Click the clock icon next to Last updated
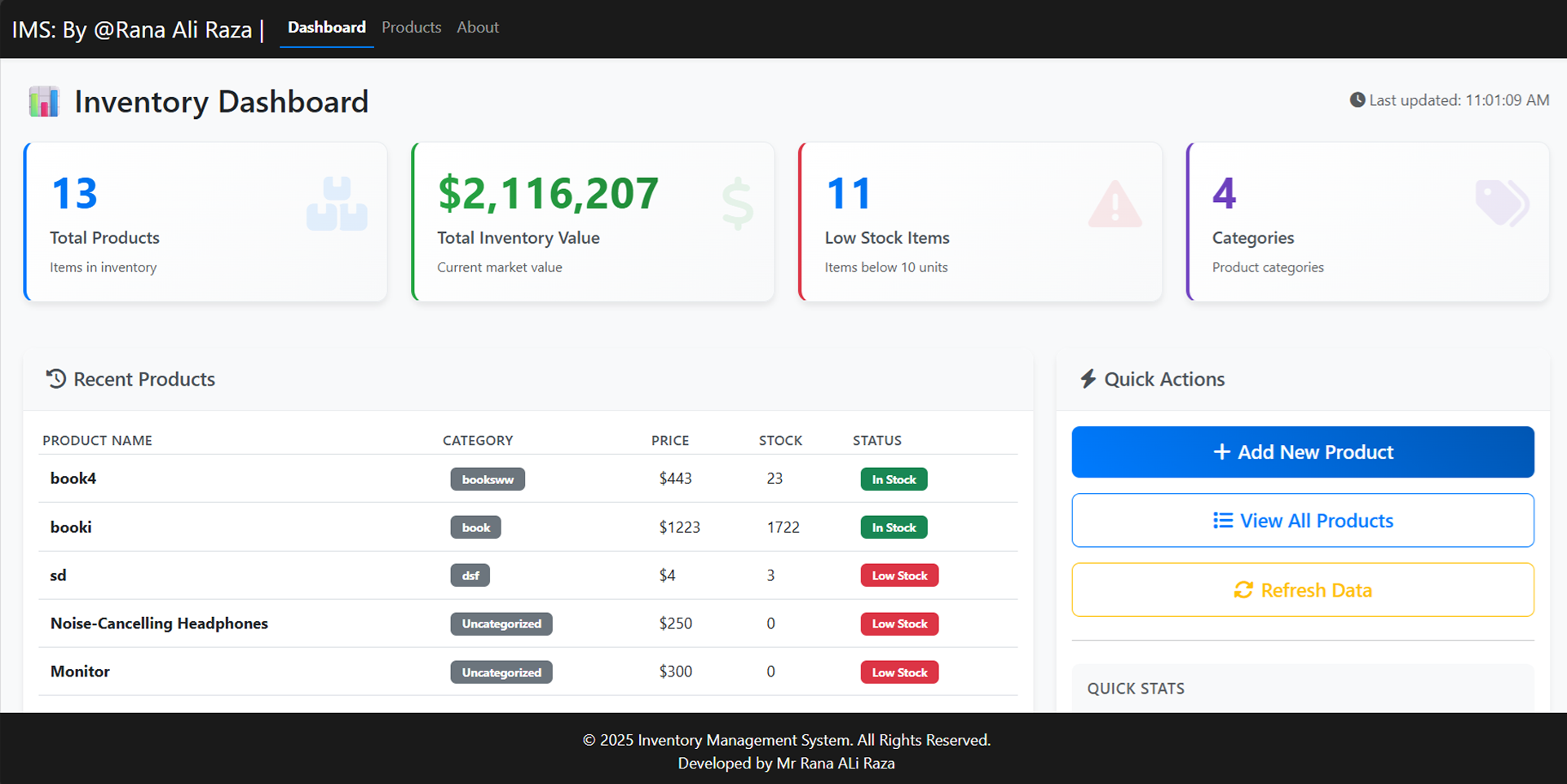Image resolution: width=1567 pixels, height=784 pixels. (x=1357, y=99)
